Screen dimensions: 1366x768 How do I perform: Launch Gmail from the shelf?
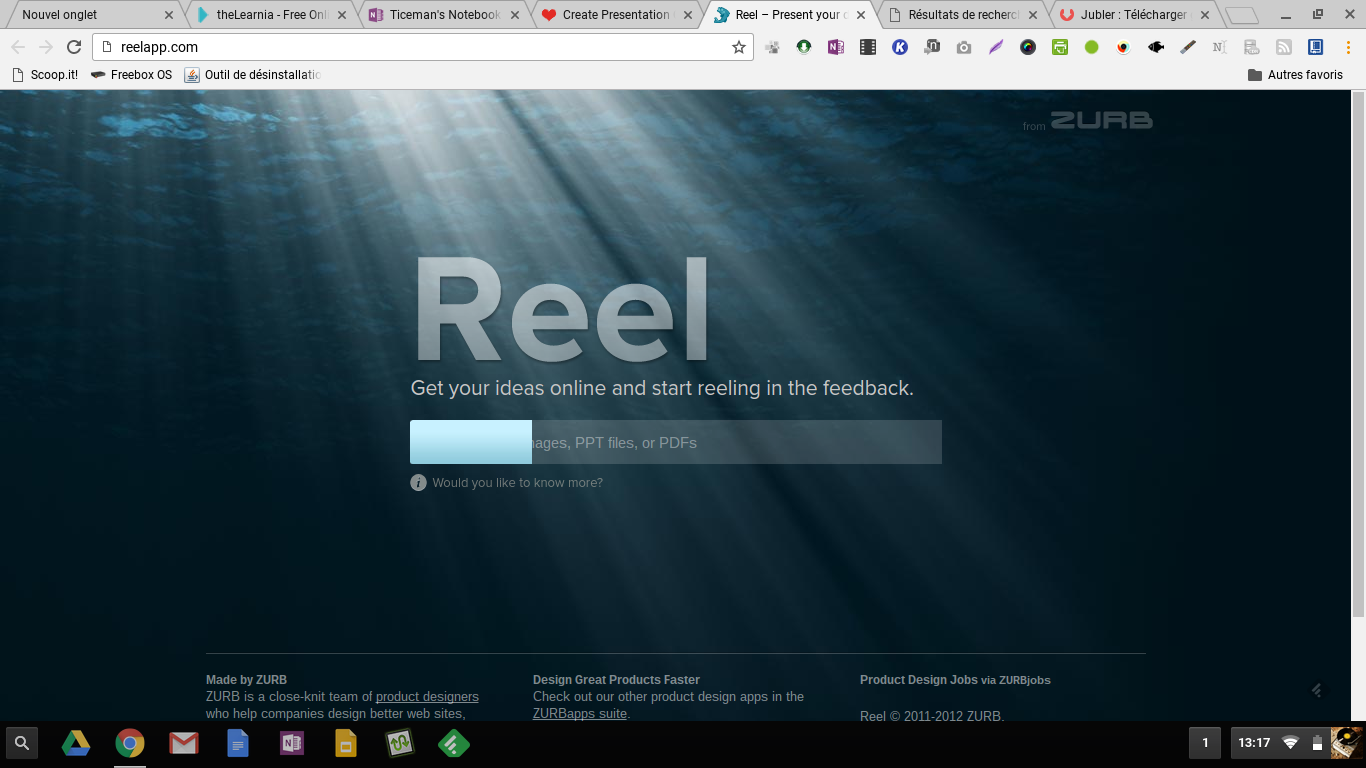coord(183,743)
